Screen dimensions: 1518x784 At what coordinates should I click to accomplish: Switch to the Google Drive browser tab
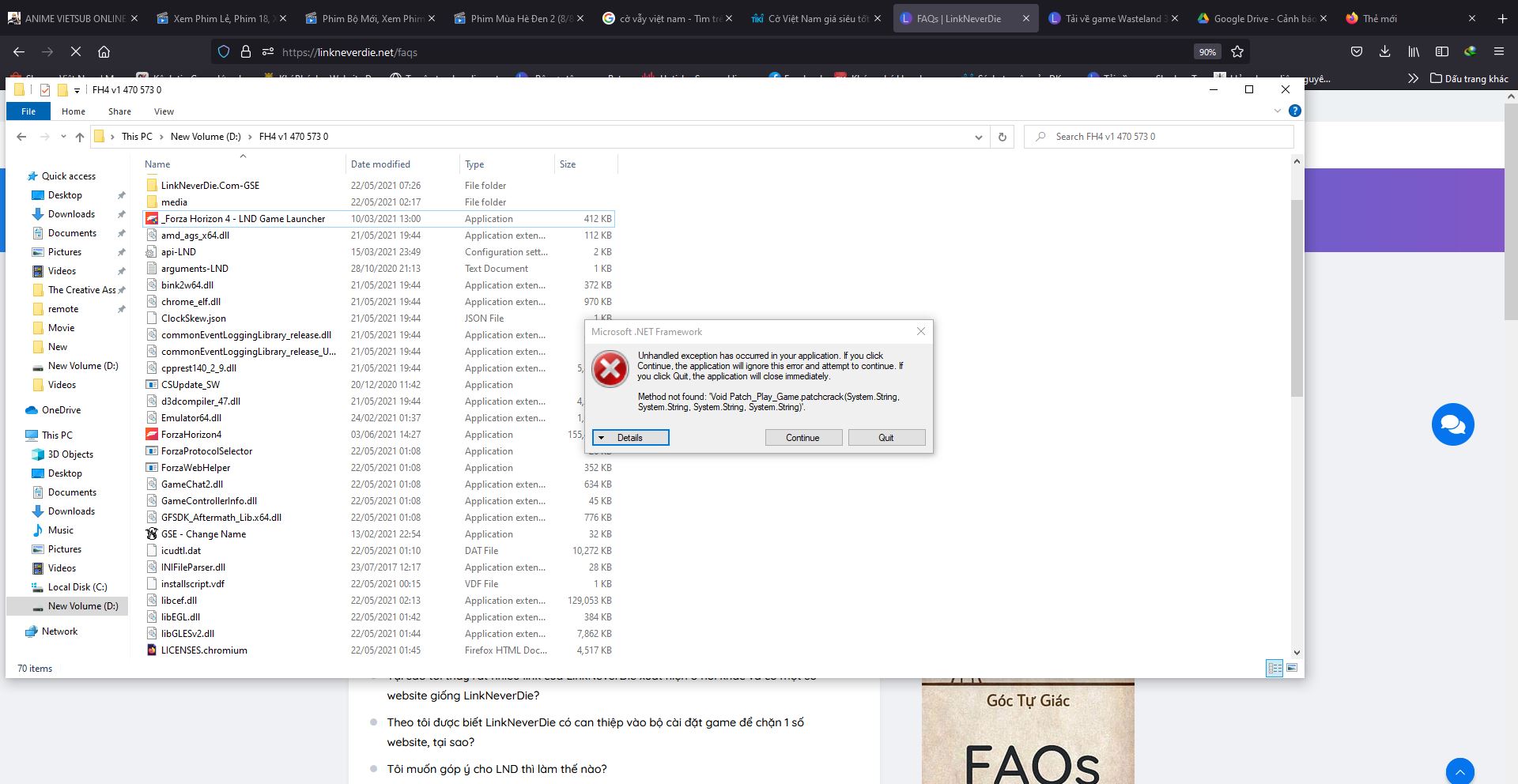(x=1263, y=18)
